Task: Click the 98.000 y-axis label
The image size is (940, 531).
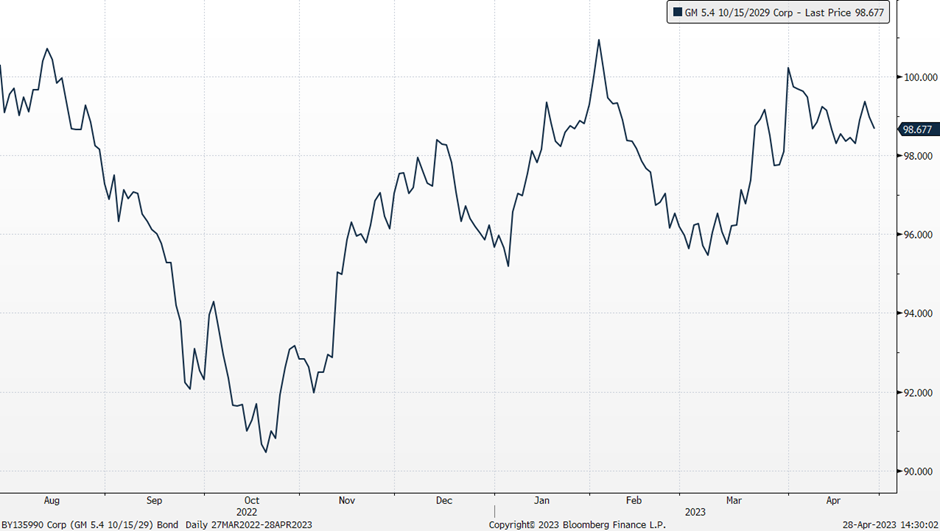Action: 917,156
